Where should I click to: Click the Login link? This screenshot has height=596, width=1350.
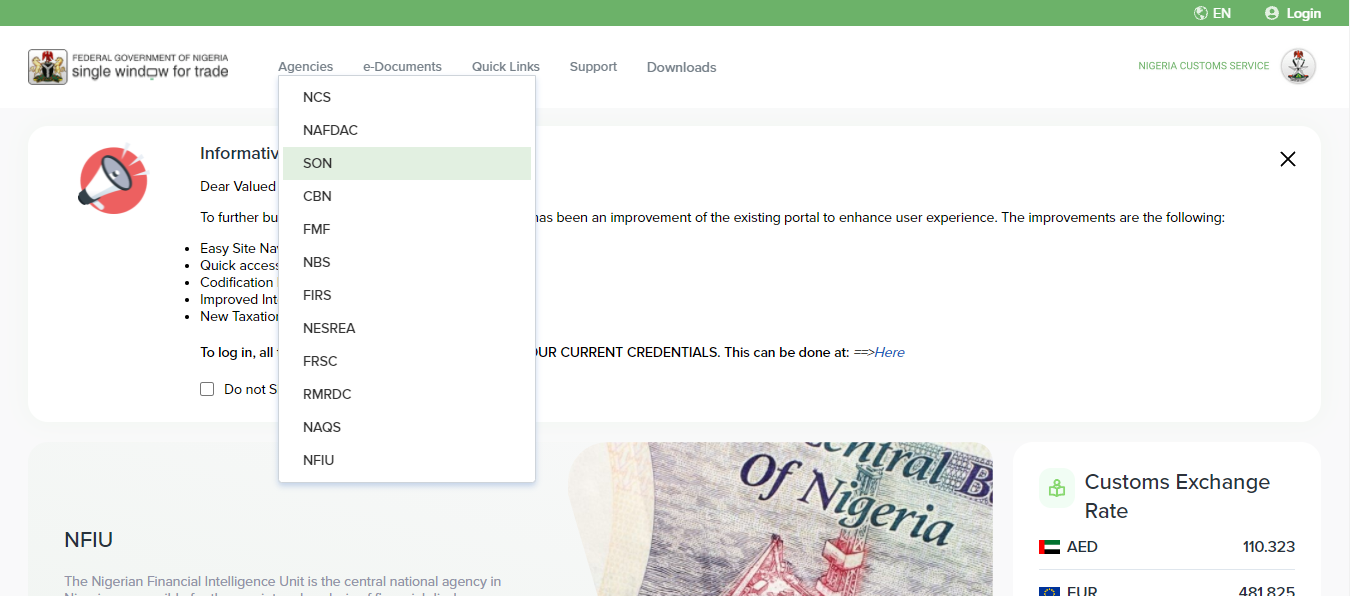coord(1304,13)
